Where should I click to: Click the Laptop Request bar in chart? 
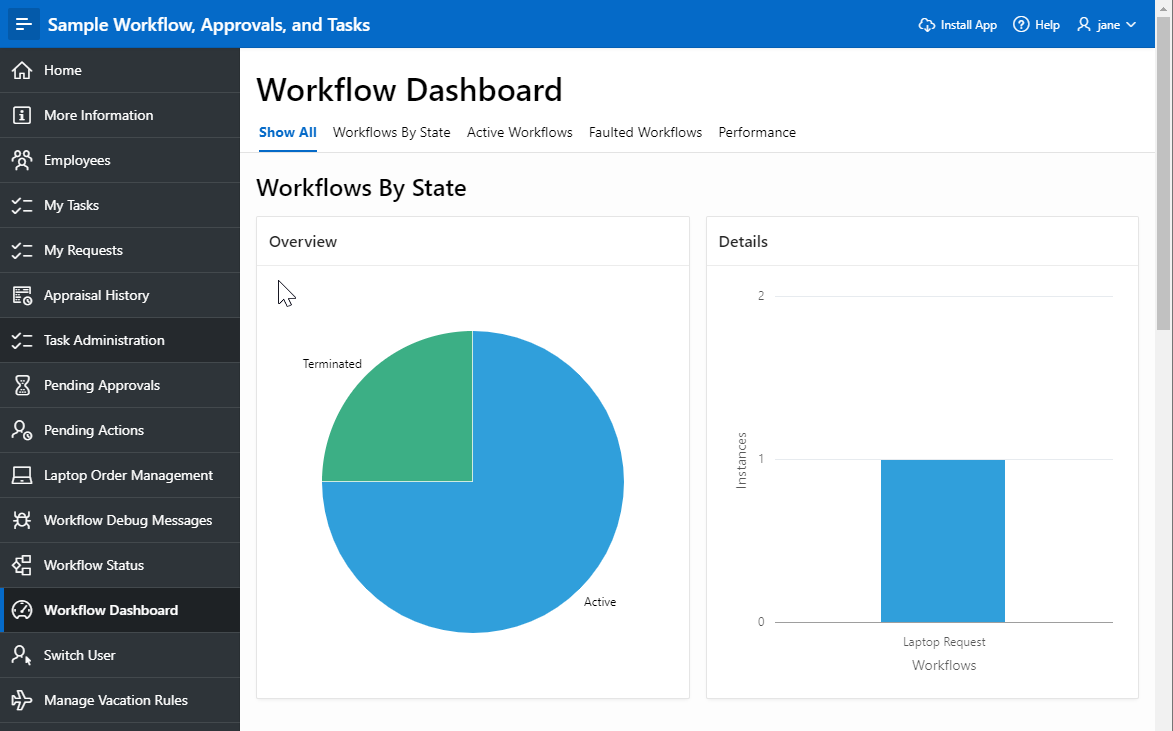click(x=943, y=541)
